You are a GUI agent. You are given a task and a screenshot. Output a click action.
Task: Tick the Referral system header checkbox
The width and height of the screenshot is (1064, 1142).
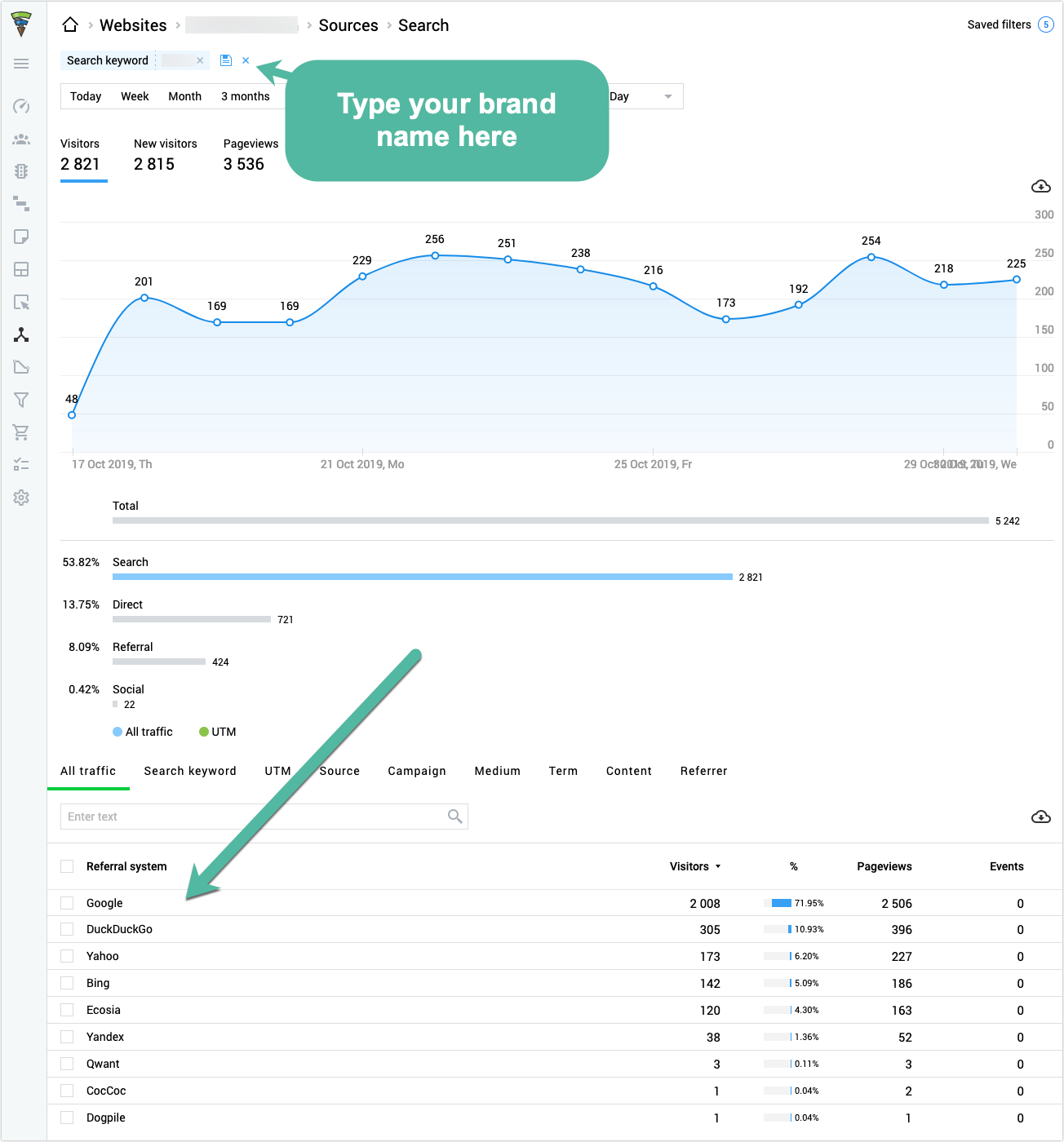66,866
